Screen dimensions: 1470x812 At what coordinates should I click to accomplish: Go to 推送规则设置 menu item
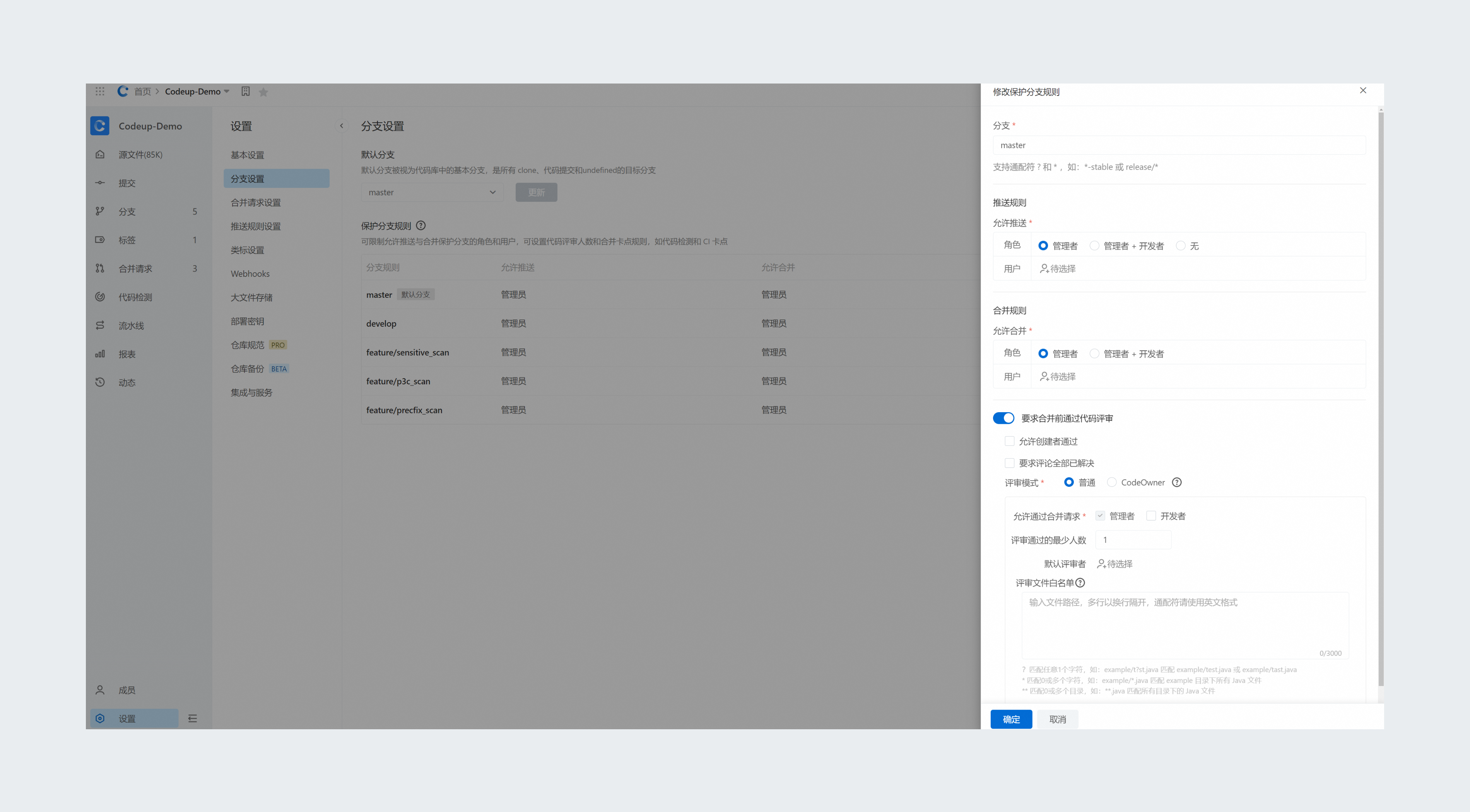coord(276,226)
